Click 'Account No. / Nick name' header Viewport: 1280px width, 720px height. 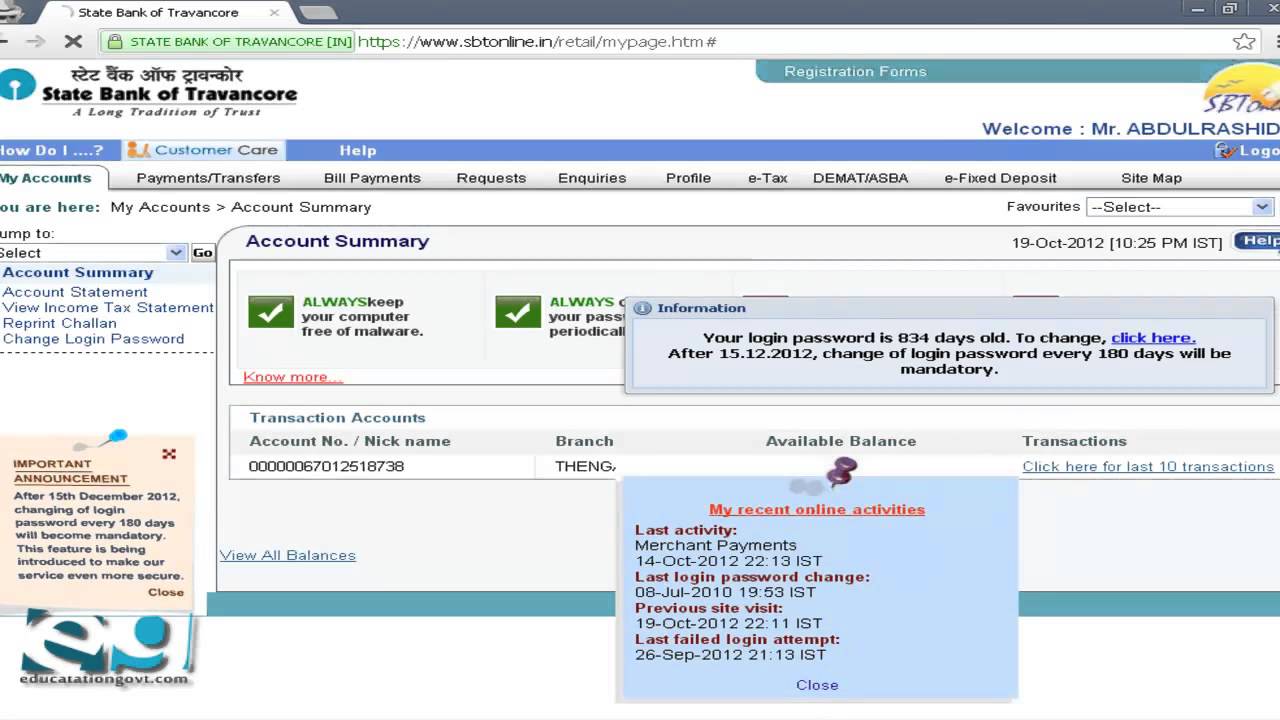point(350,441)
